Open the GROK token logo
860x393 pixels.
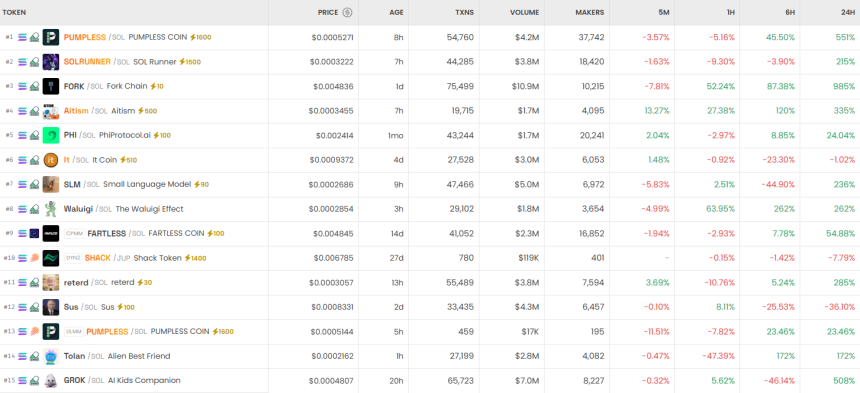click(51, 380)
